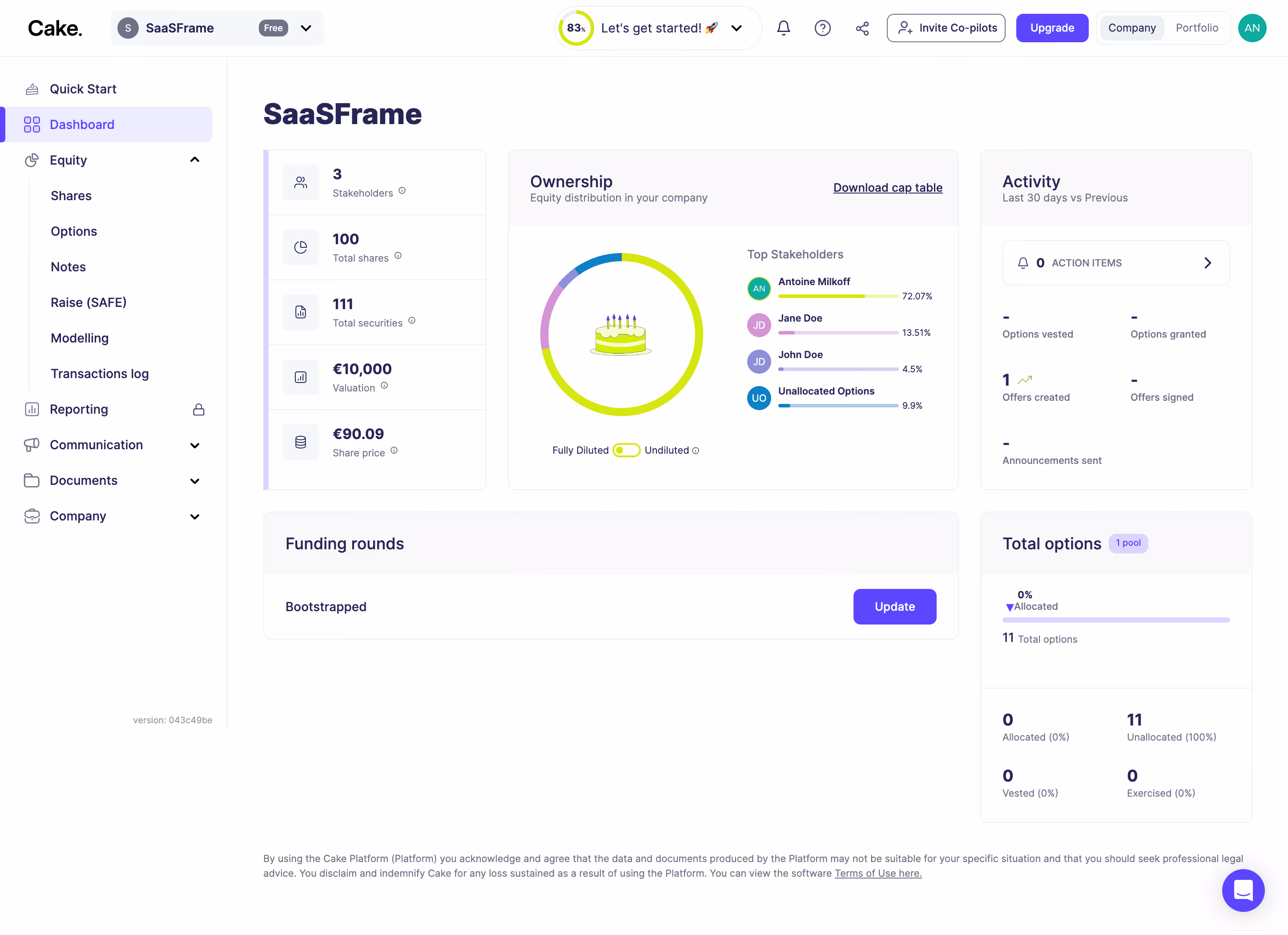
Task: Click Antoine Milkoff ownership progress bar
Action: point(838,296)
